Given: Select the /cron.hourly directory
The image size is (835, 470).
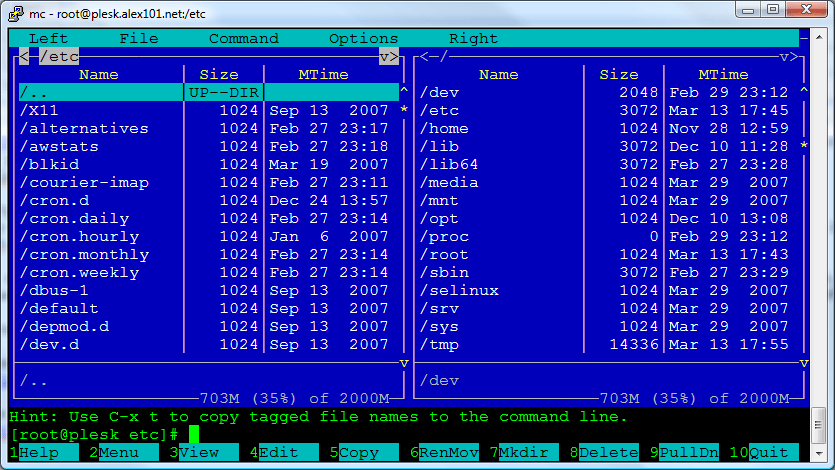Looking at the screenshot, I should click(209, 236).
